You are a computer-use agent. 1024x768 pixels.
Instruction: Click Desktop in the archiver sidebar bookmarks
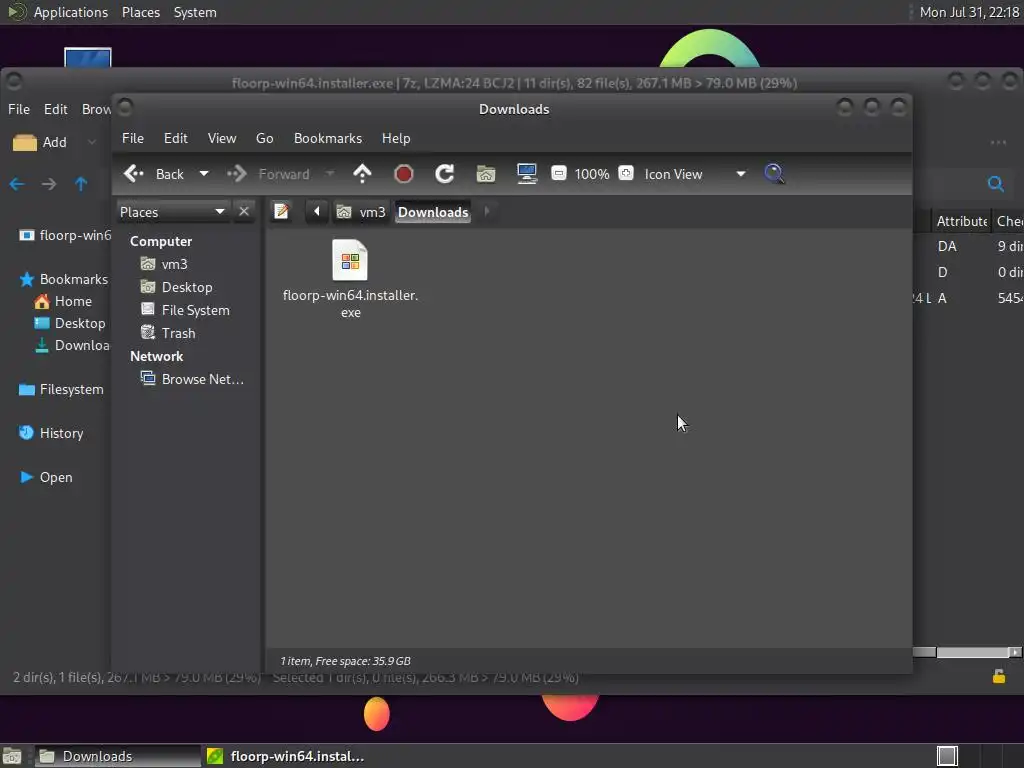(70, 323)
